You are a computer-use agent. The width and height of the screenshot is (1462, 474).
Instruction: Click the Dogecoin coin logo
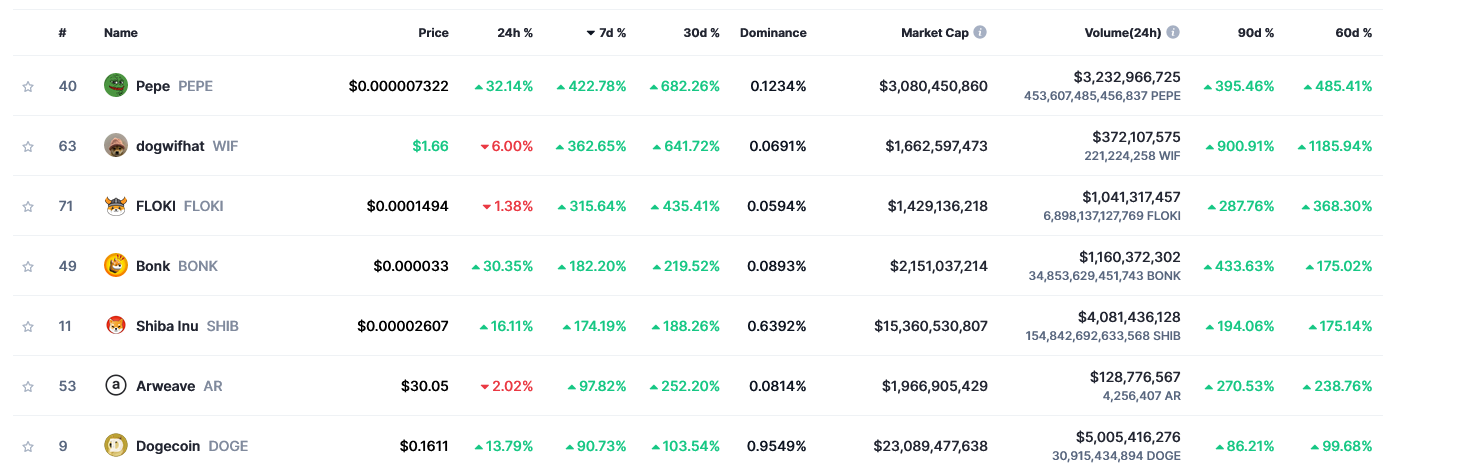[x=116, y=446]
